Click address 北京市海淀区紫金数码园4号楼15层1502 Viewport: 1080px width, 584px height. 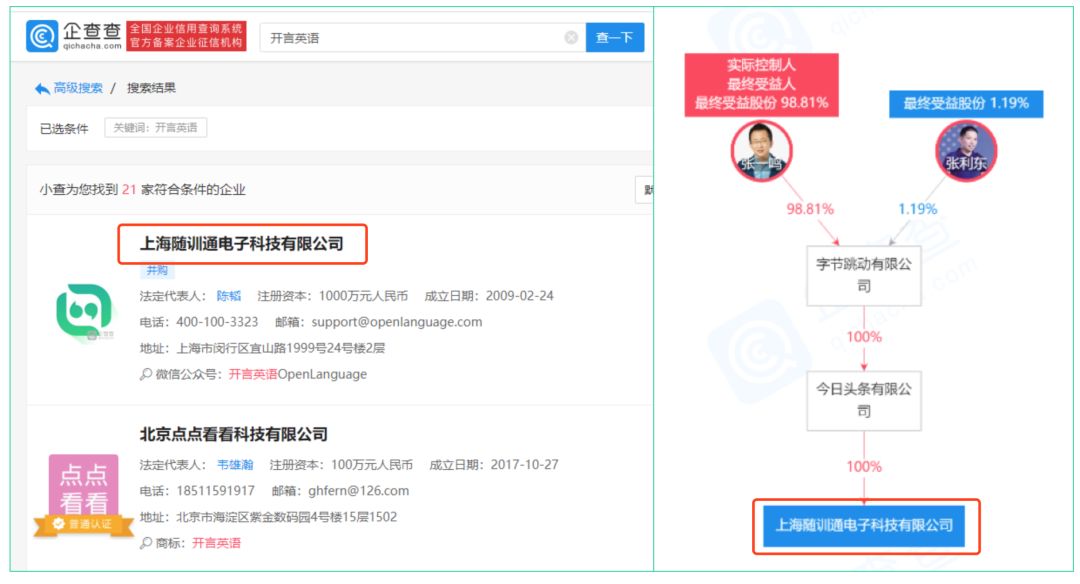pyautogui.click(x=287, y=517)
